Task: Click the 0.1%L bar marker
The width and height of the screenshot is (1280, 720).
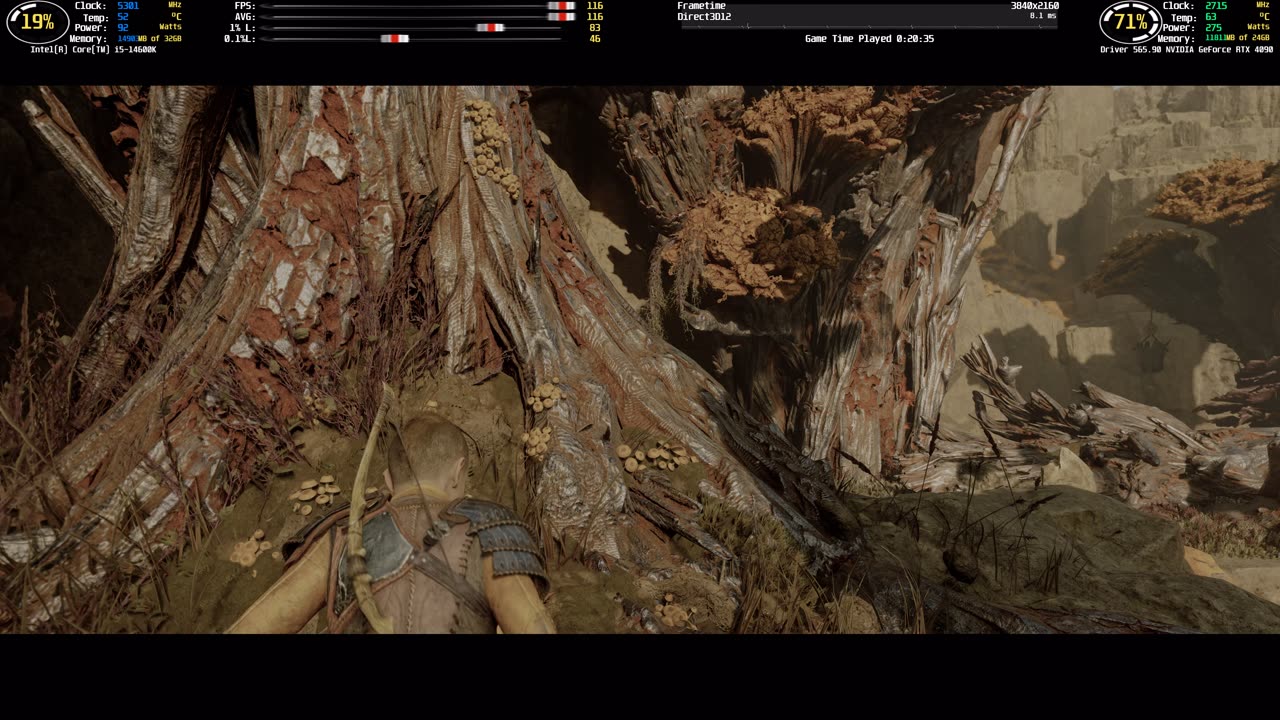Action: click(x=395, y=39)
